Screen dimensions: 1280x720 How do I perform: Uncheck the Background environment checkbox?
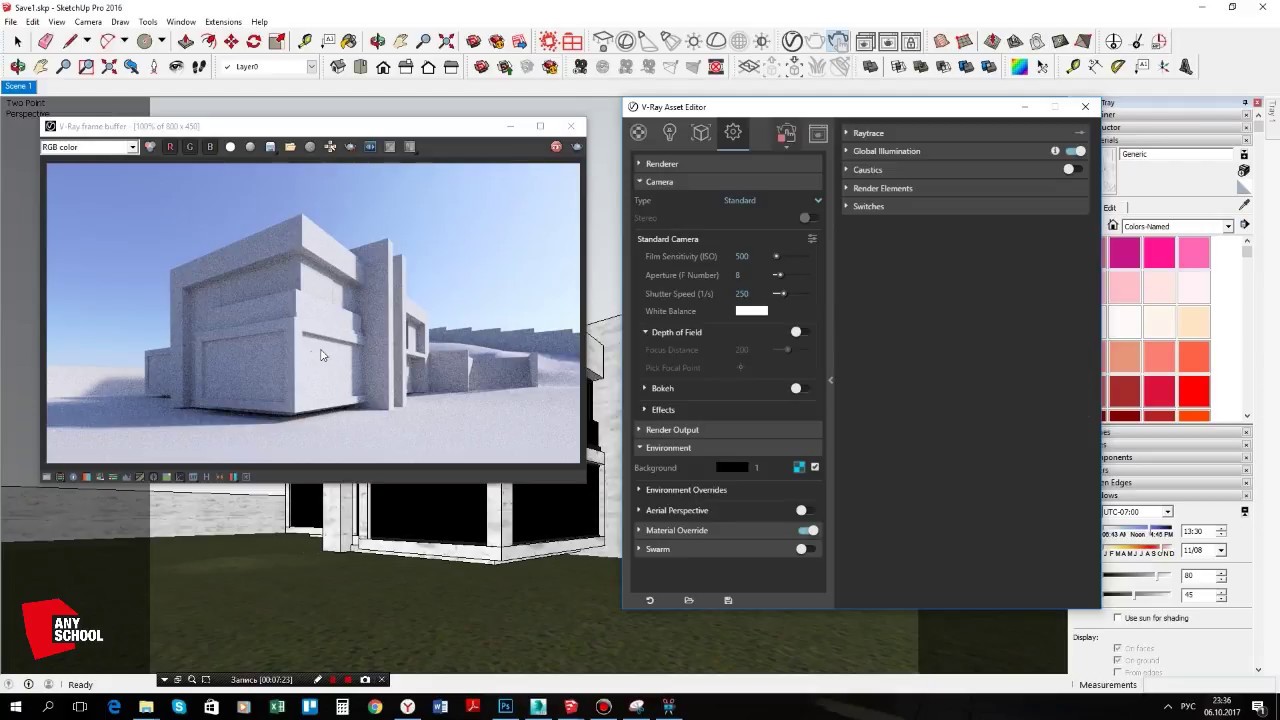click(815, 467)
